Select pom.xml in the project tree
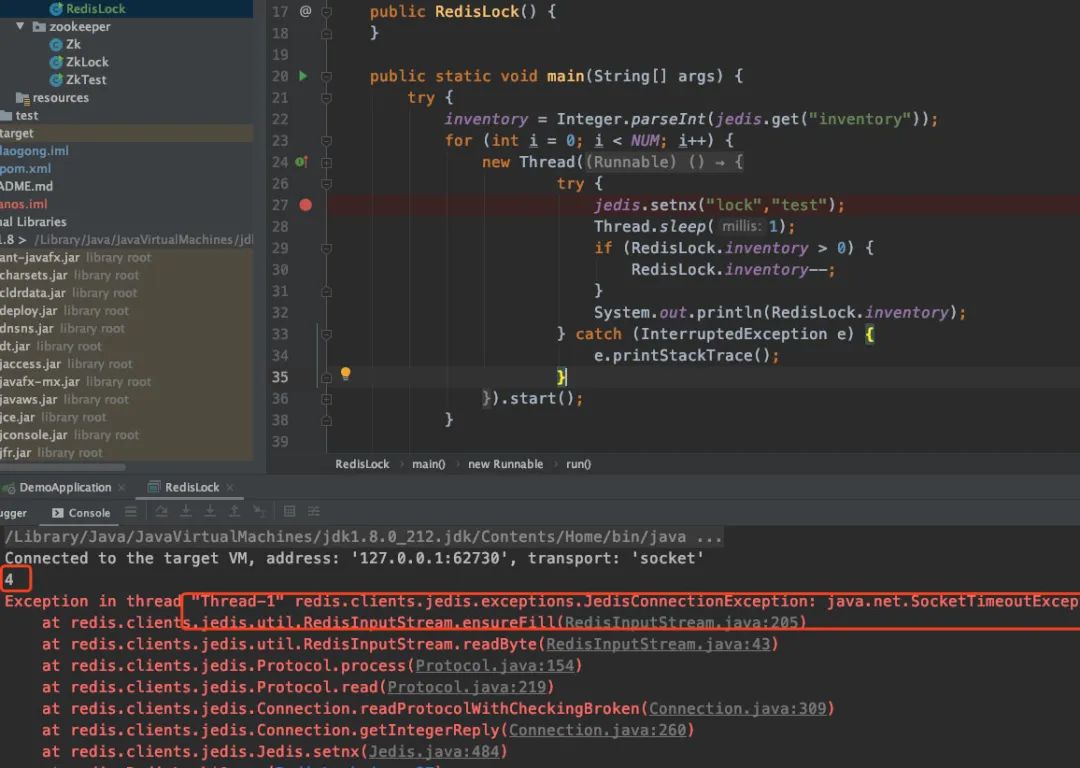The image size is (1080, 768). tap(25, 169)
